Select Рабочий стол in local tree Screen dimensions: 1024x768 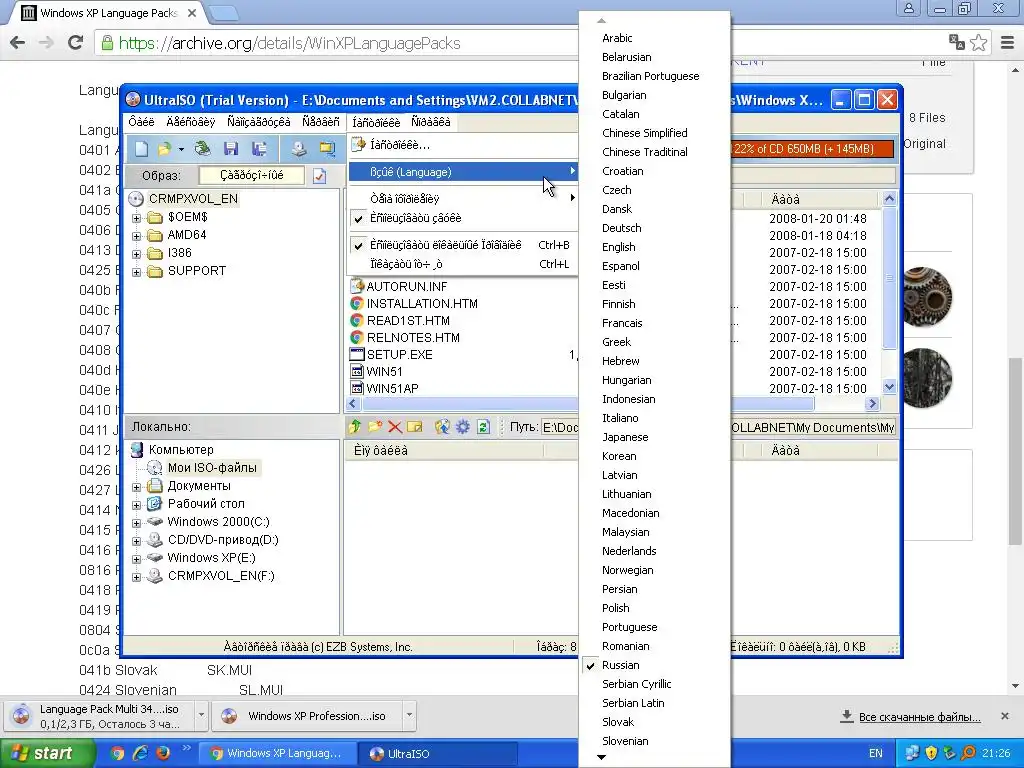click(x=206, y=504)
